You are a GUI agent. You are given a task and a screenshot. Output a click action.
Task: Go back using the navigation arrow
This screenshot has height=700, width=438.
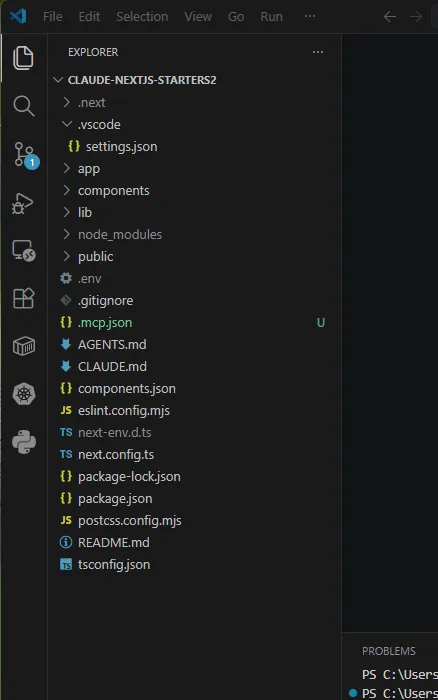[390, 17]
